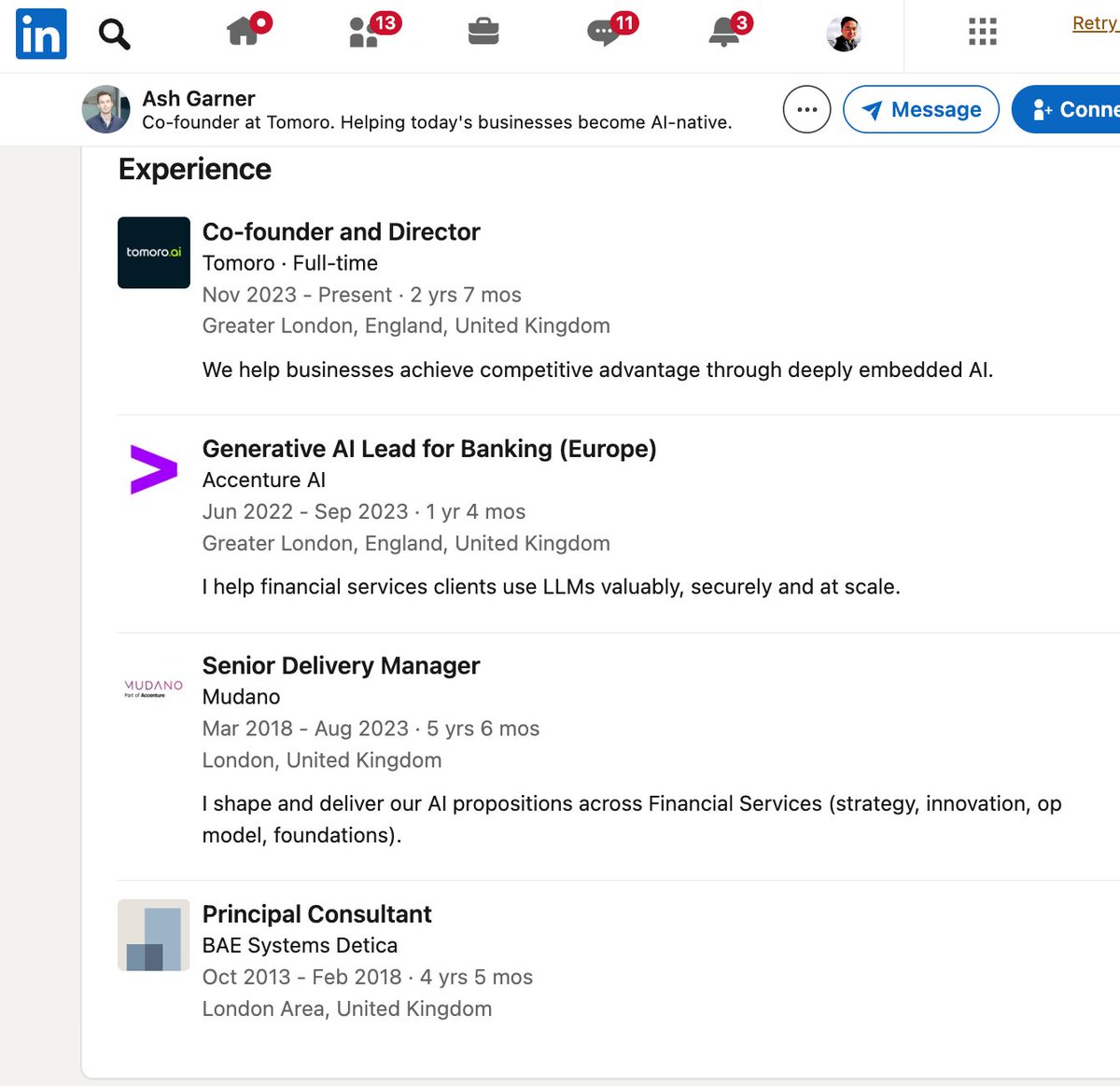Open the apps grid icon

pyautogui.click(x=982, y=32)
